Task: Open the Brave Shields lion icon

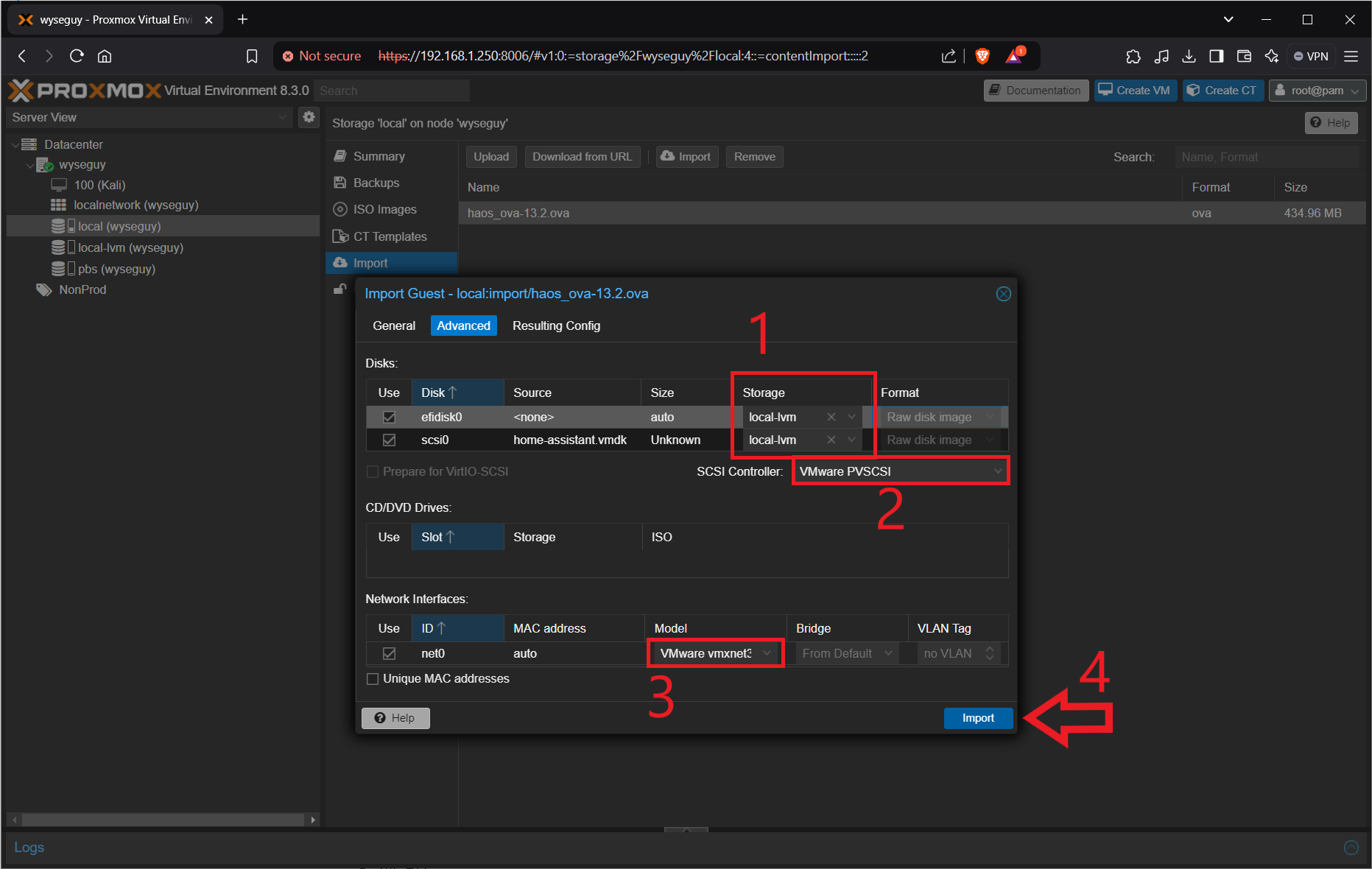Action: pyautogui.click(x=982, y=56)
